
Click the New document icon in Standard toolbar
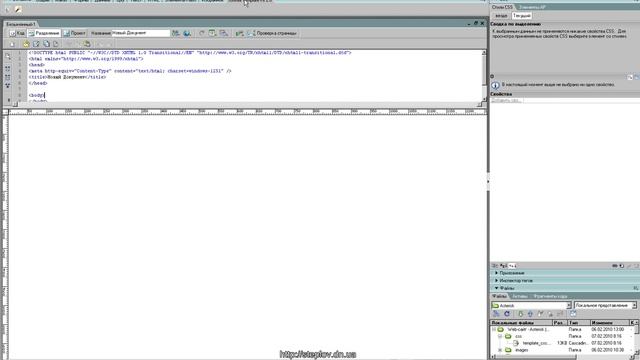tap(12, 44)
